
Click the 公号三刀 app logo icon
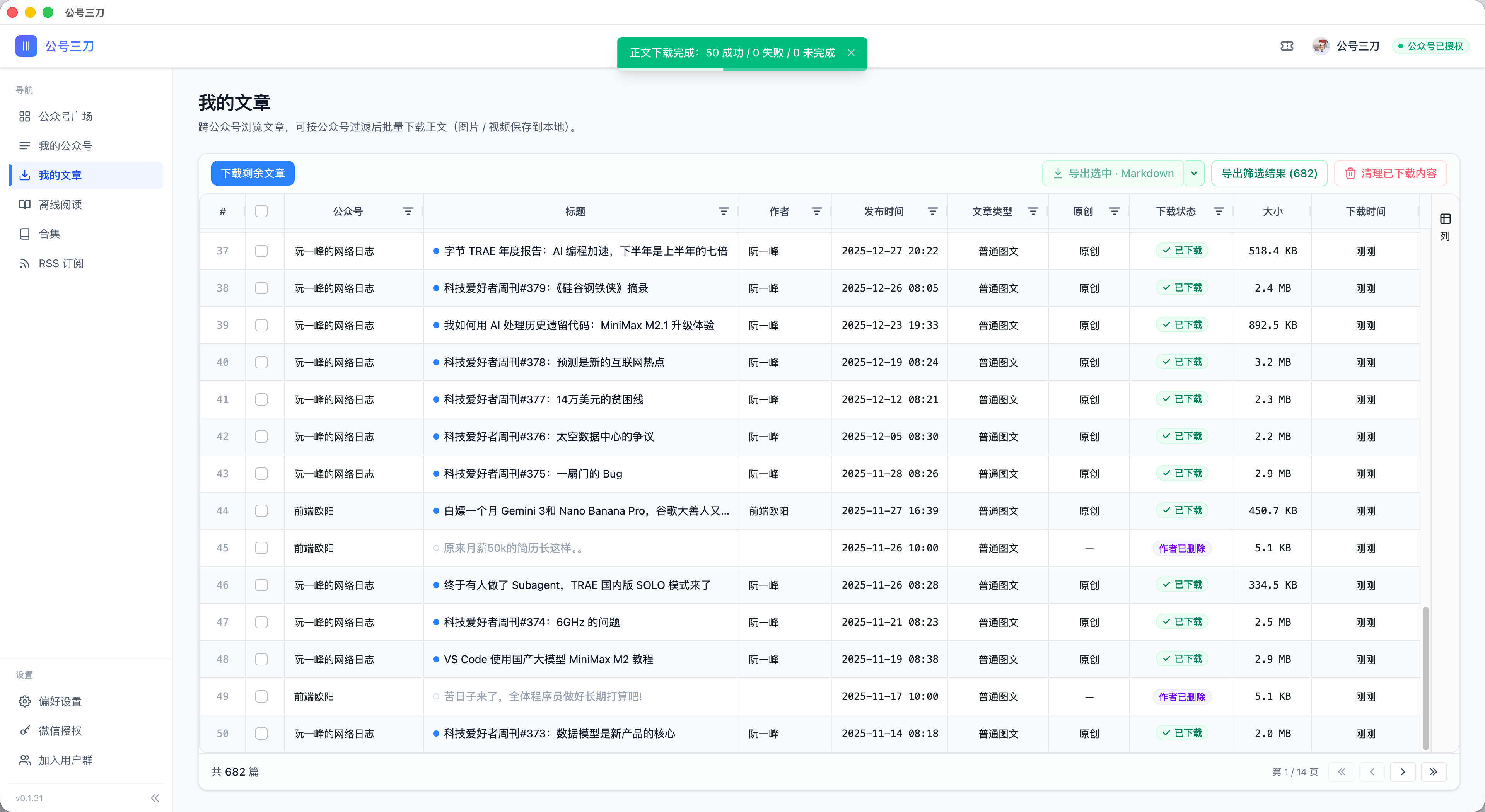tap(26, 46)
